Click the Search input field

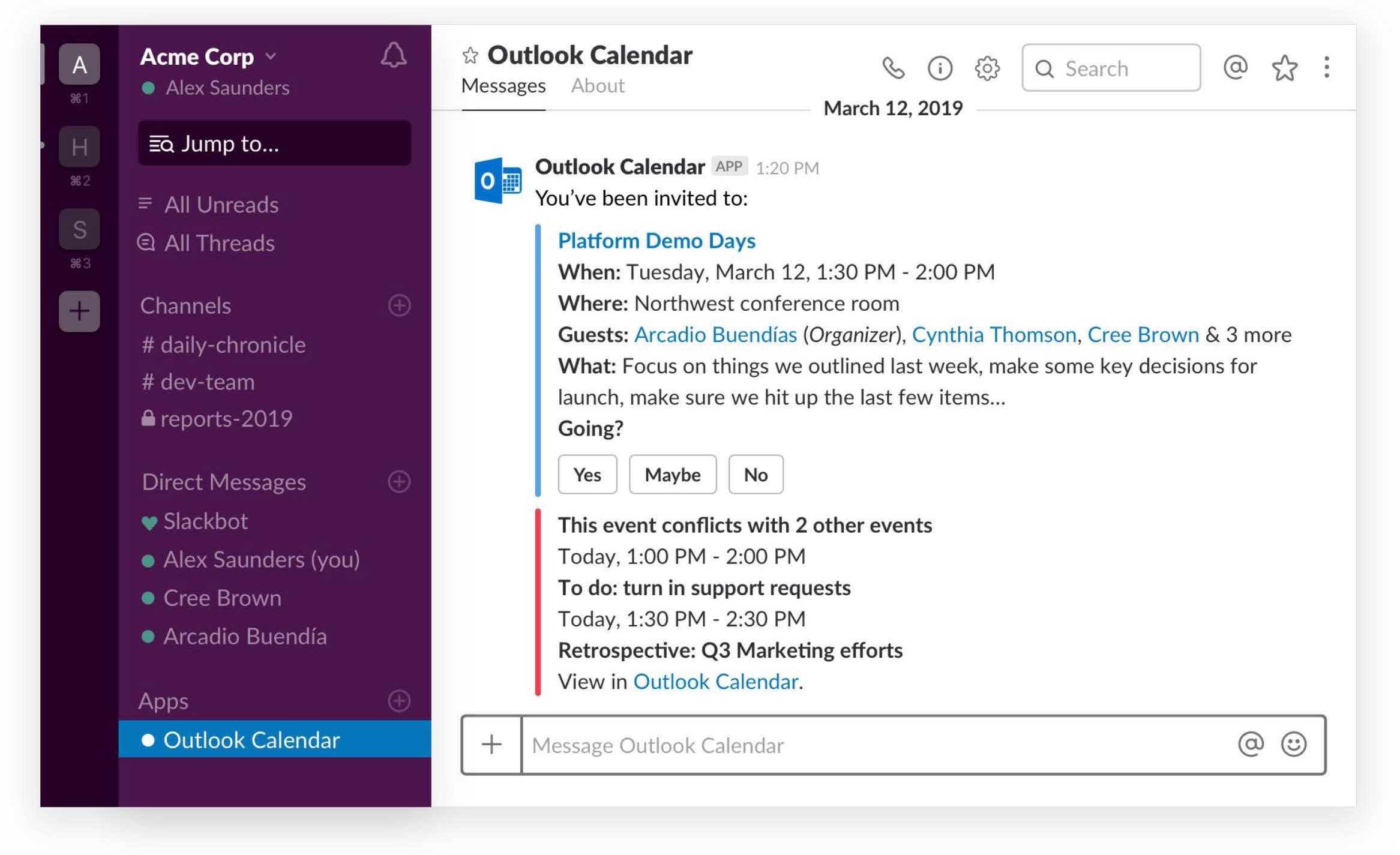pyautogui.click(x=1111, y=68)
